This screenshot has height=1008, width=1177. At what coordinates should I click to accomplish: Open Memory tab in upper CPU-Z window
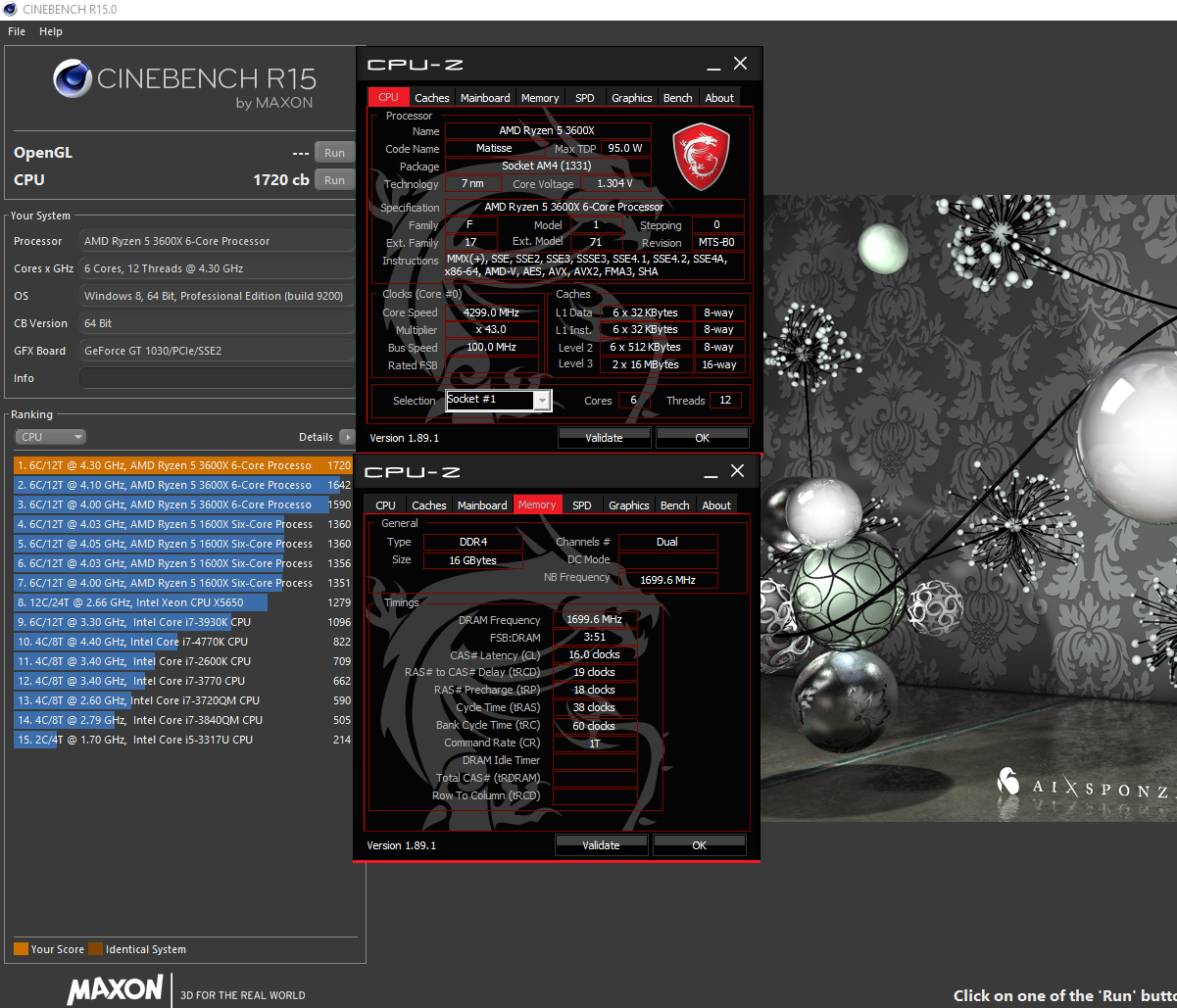coord(540,98)
